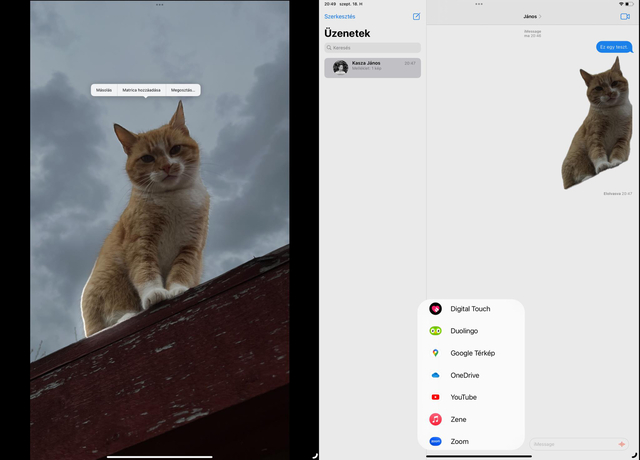
Task: Tap the Kasza János contact avatar
Action: [340, 67]
